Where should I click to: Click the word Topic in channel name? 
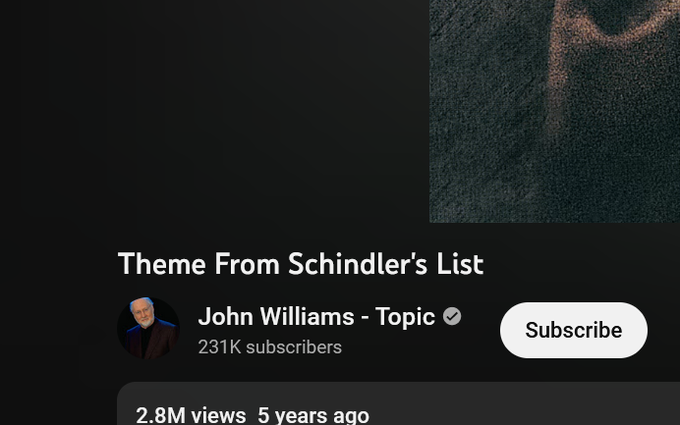(405, 317)
